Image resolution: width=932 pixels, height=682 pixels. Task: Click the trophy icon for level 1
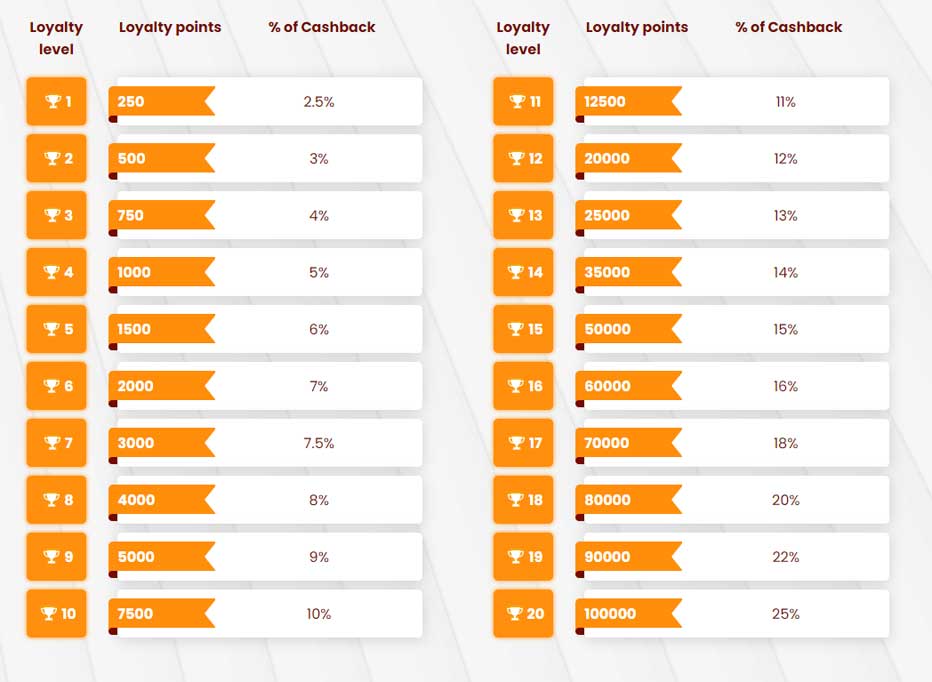pos(53,102)
